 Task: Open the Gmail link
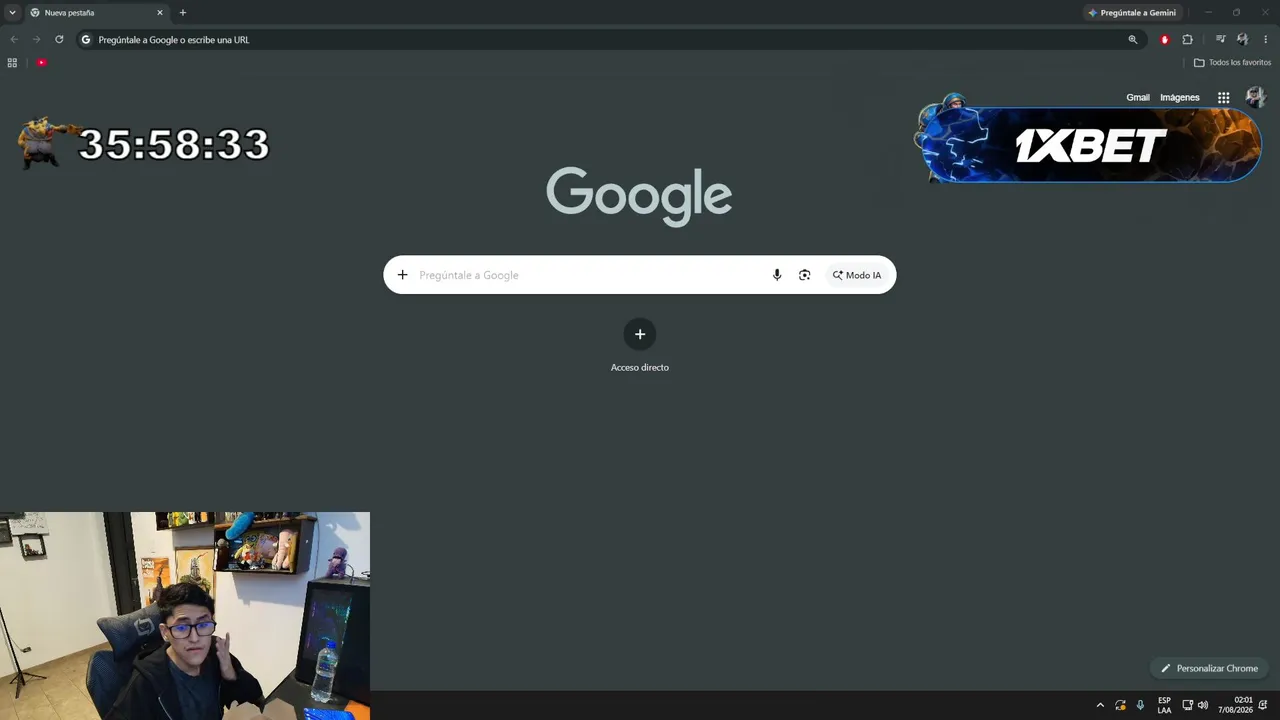[1138, 98]
